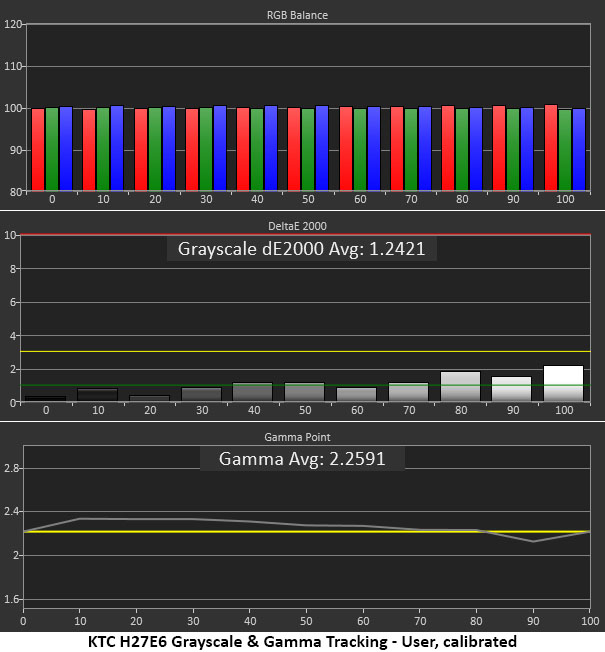This screenshot has width=605, height=652.
Task: Click the 100 label under the DeltaE chart
Action: coord(564,410)
